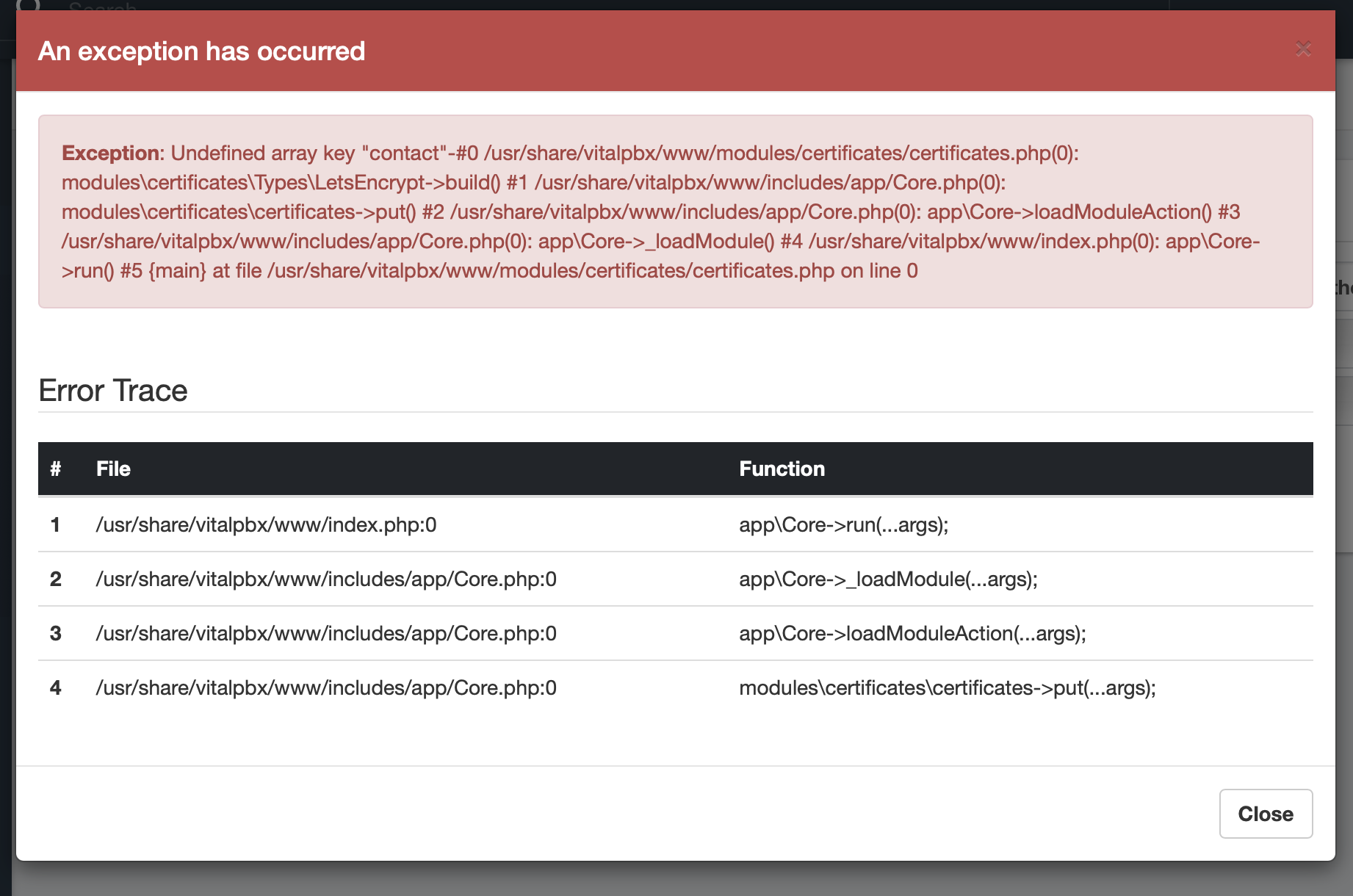Screen dimensions: 1353x896
Task: Click the magnifier search icon behind the dialog
Action: click(28, 5)
